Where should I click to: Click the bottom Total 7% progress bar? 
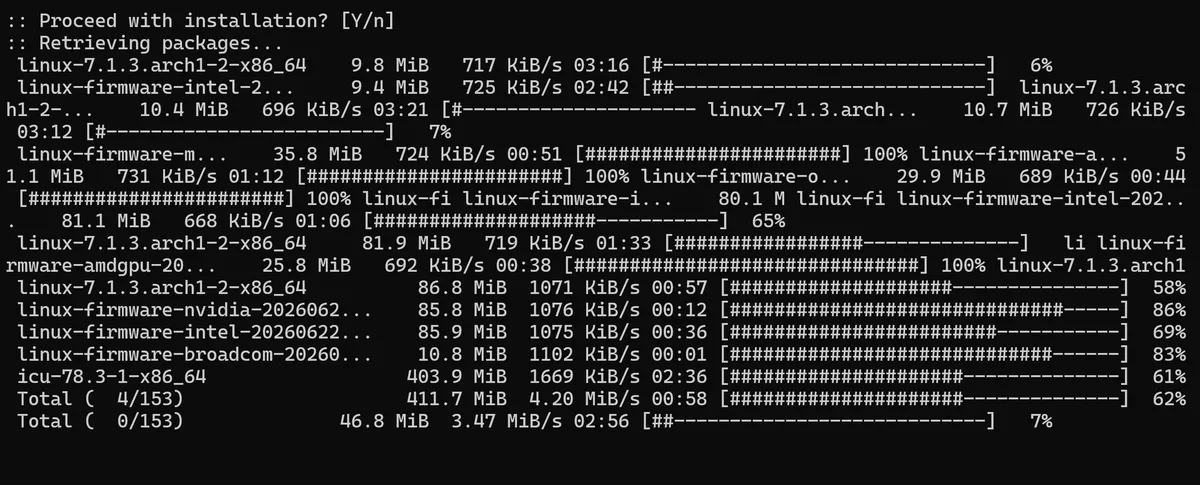(x=820, y=422)
